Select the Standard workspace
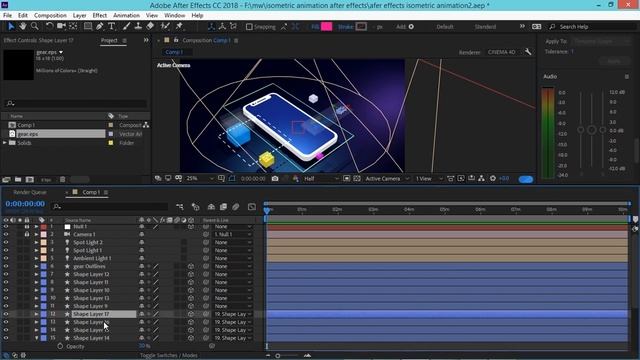The height and width of the screenshot is (360, 640). (485, 27)
